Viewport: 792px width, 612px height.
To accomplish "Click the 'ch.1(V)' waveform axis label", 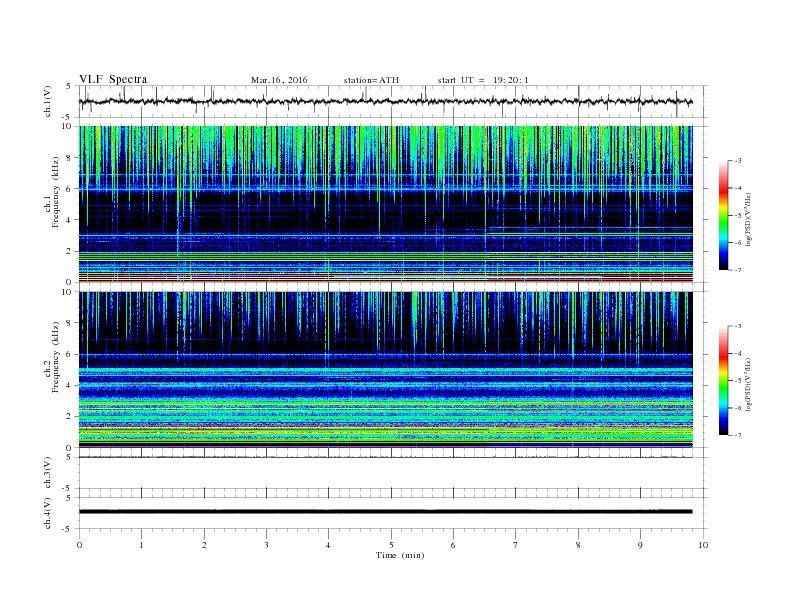I will point(48,101).
